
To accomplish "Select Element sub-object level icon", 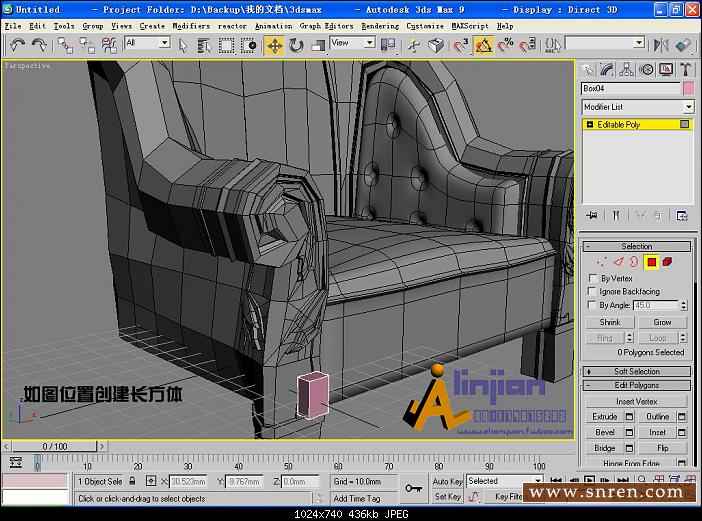I will coord(667,262).
